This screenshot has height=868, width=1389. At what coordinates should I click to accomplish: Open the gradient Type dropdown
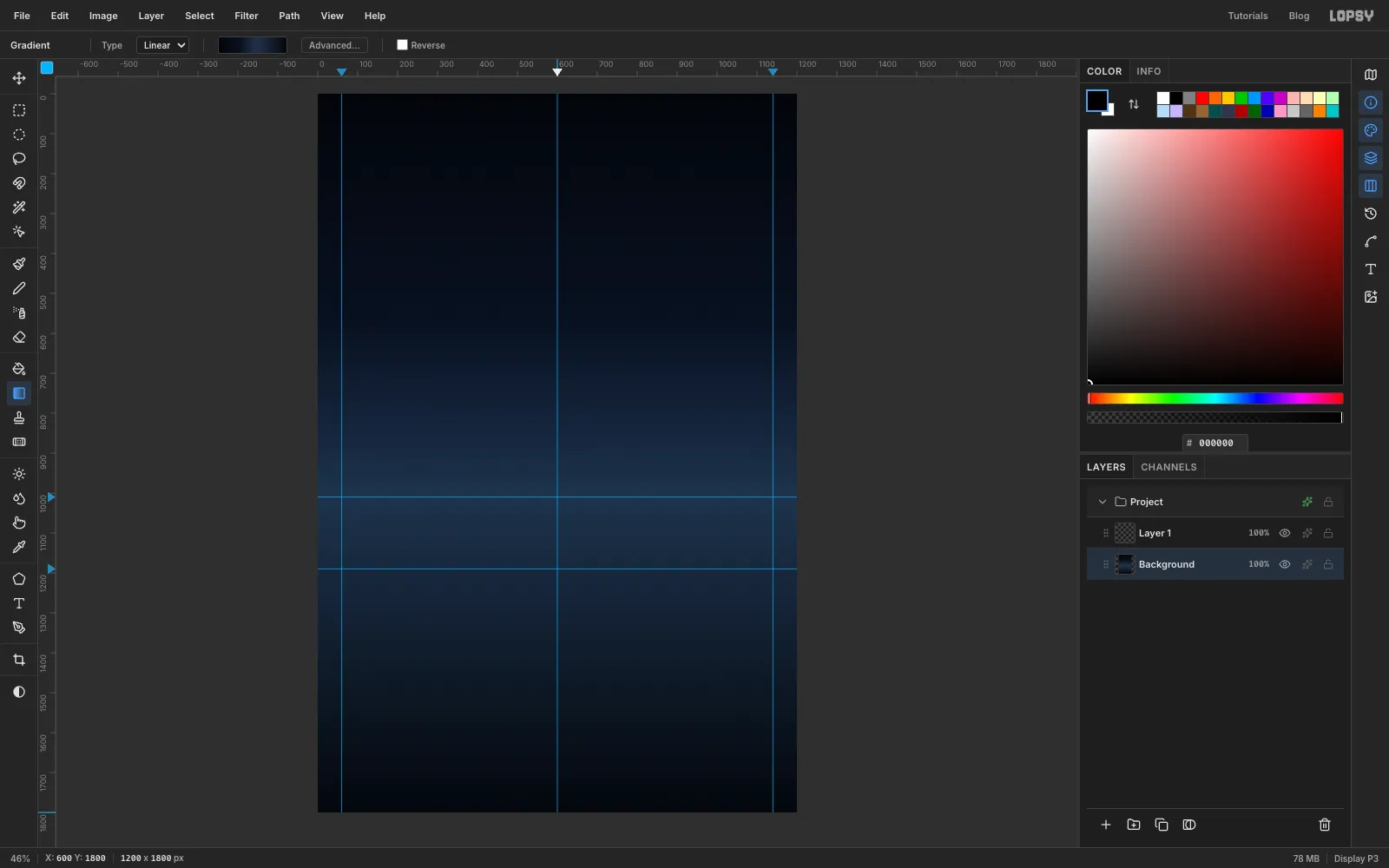(162, 45)
